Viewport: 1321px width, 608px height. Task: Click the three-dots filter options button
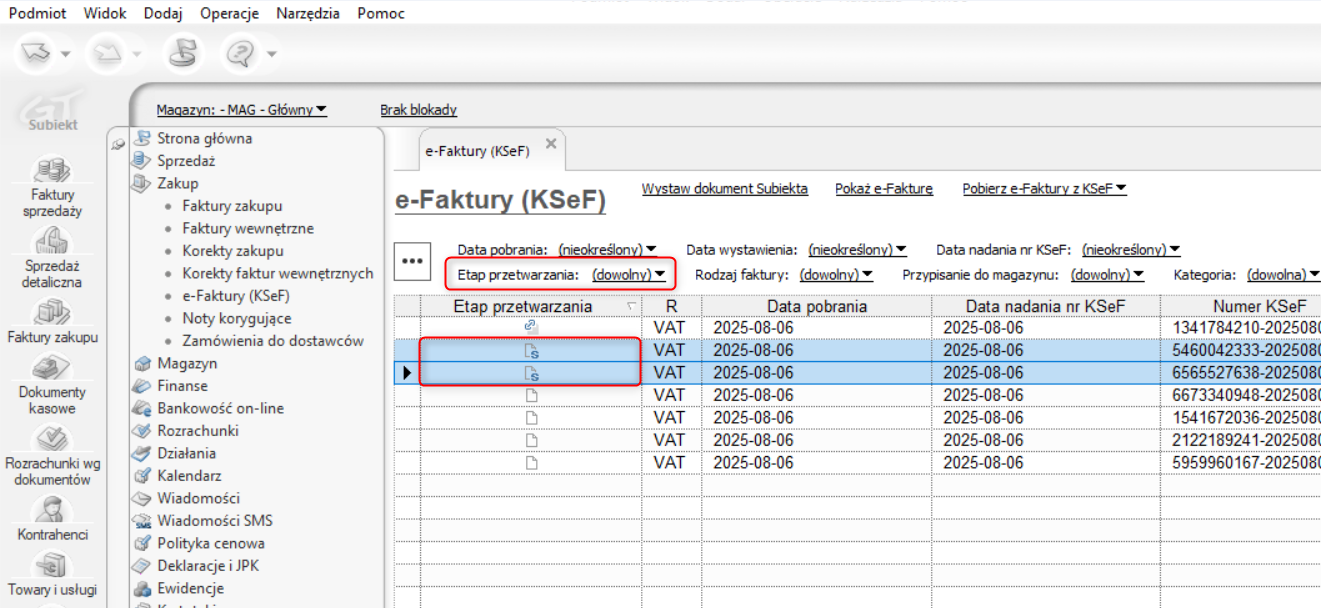point(412,260)
